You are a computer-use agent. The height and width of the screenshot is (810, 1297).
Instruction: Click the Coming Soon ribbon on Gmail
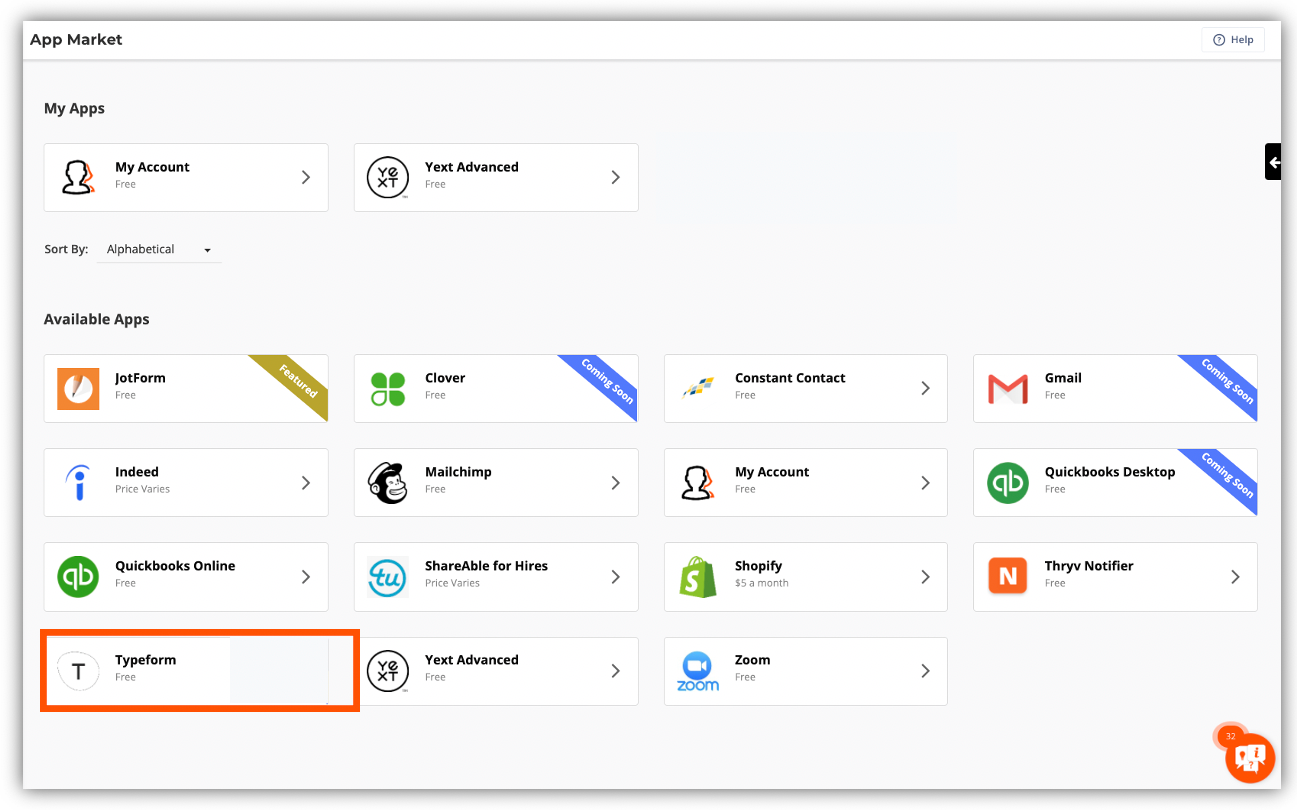click(x=1227, y=382)
